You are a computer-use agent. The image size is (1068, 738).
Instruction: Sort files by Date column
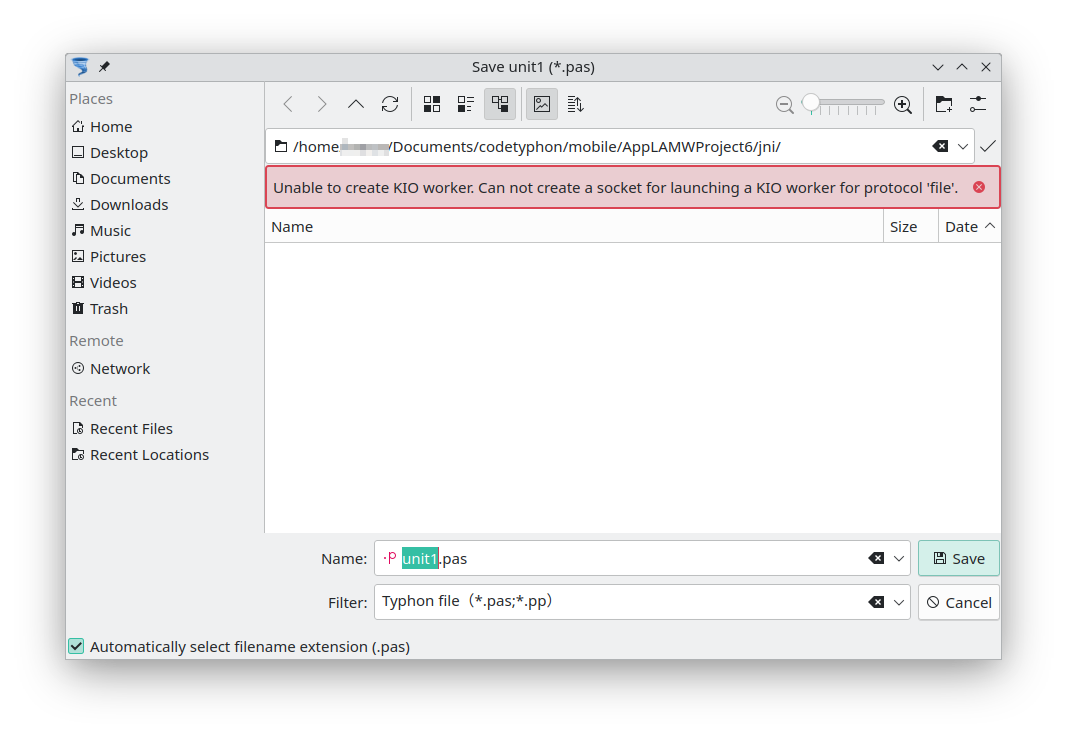[x=970, y=227]
